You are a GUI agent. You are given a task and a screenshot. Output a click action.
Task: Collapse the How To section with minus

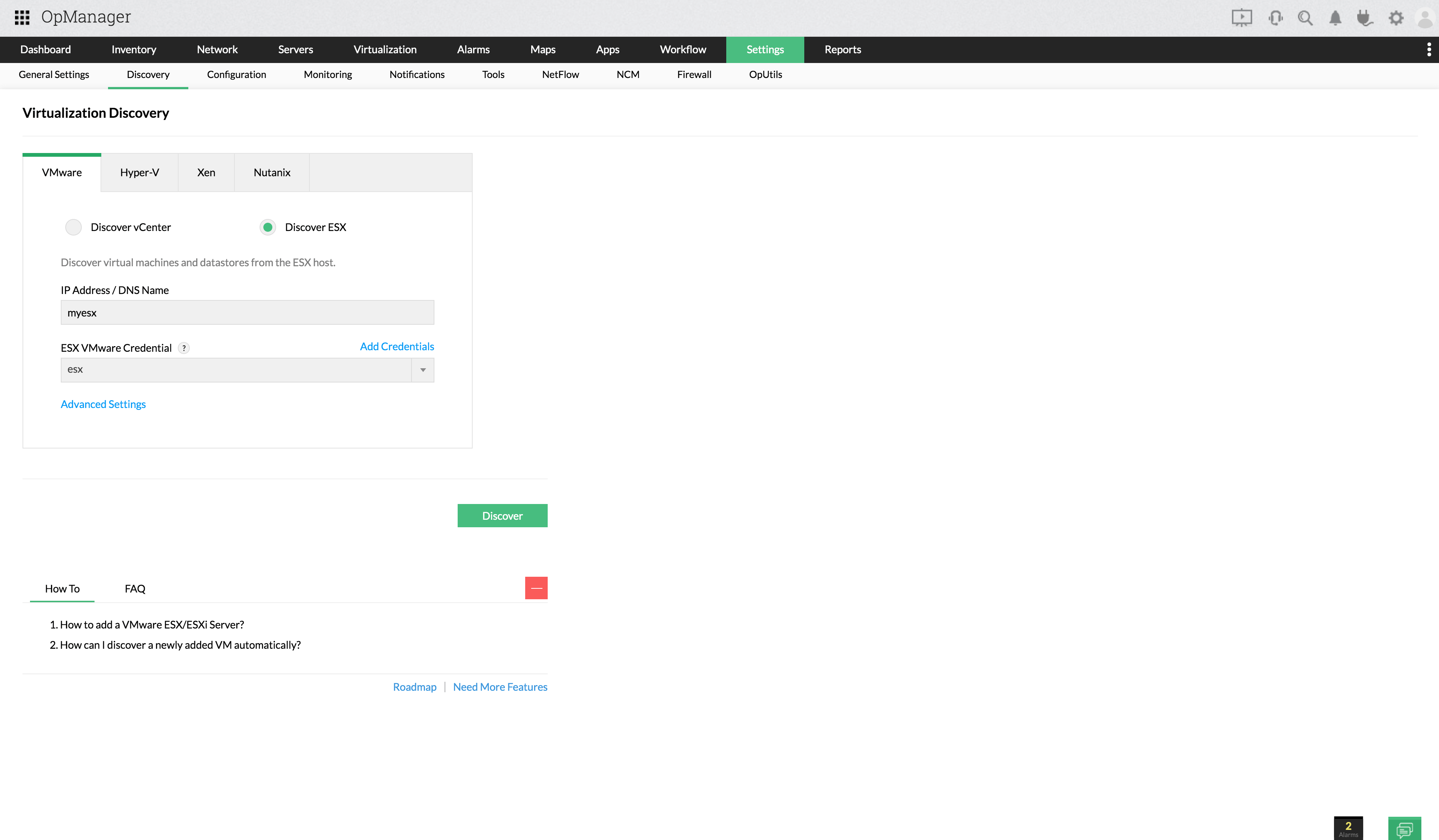tap(536, 588)
